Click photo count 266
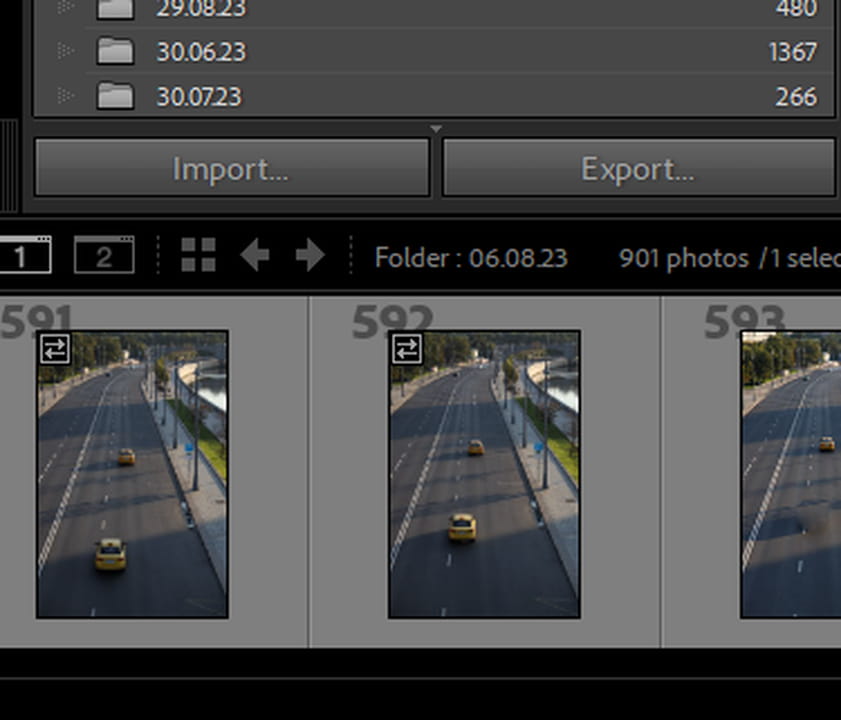The width and height of the screenshot is (841, 720). click(x=796, y=97)
